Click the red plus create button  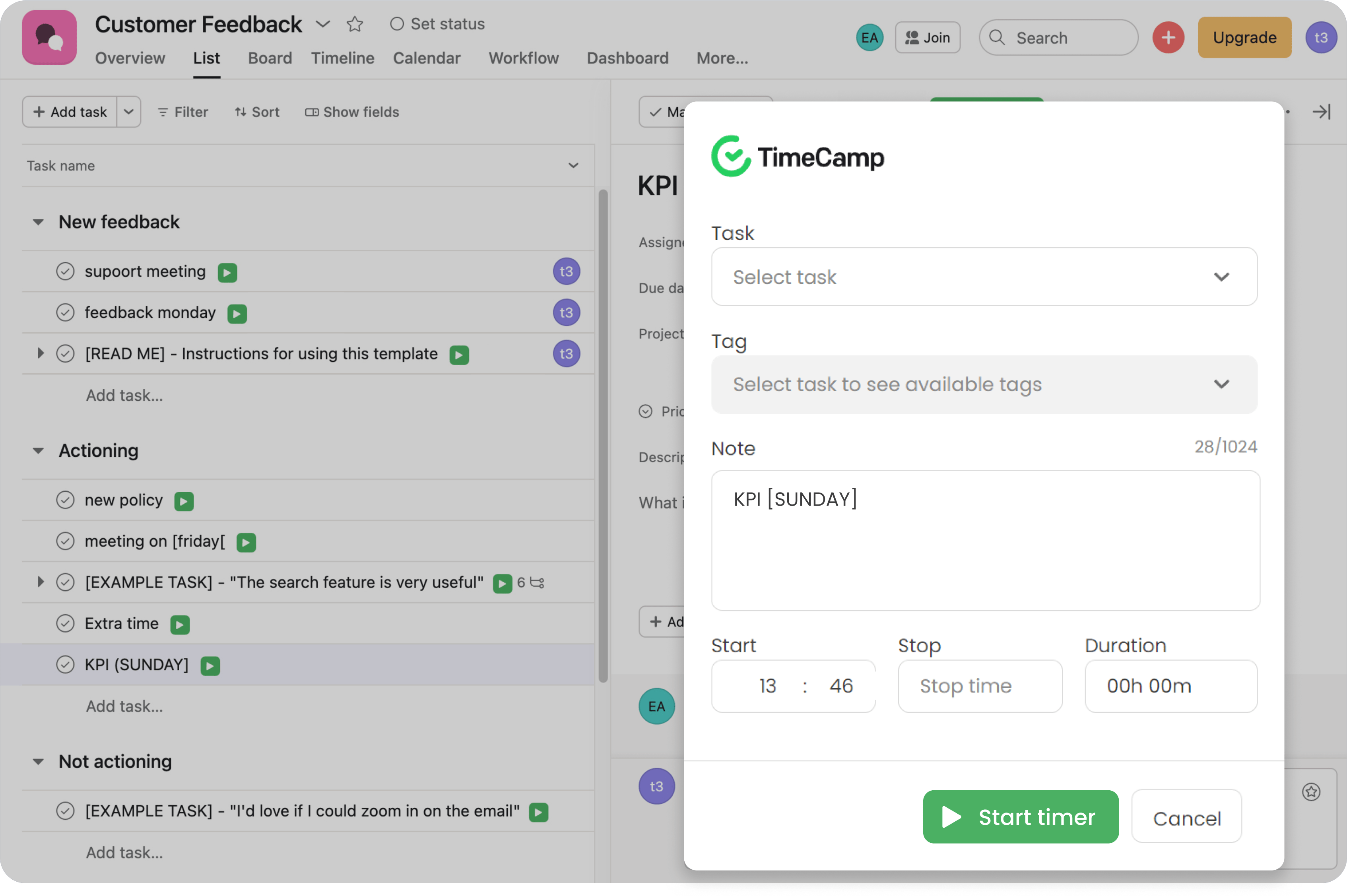coord(1168,38)
